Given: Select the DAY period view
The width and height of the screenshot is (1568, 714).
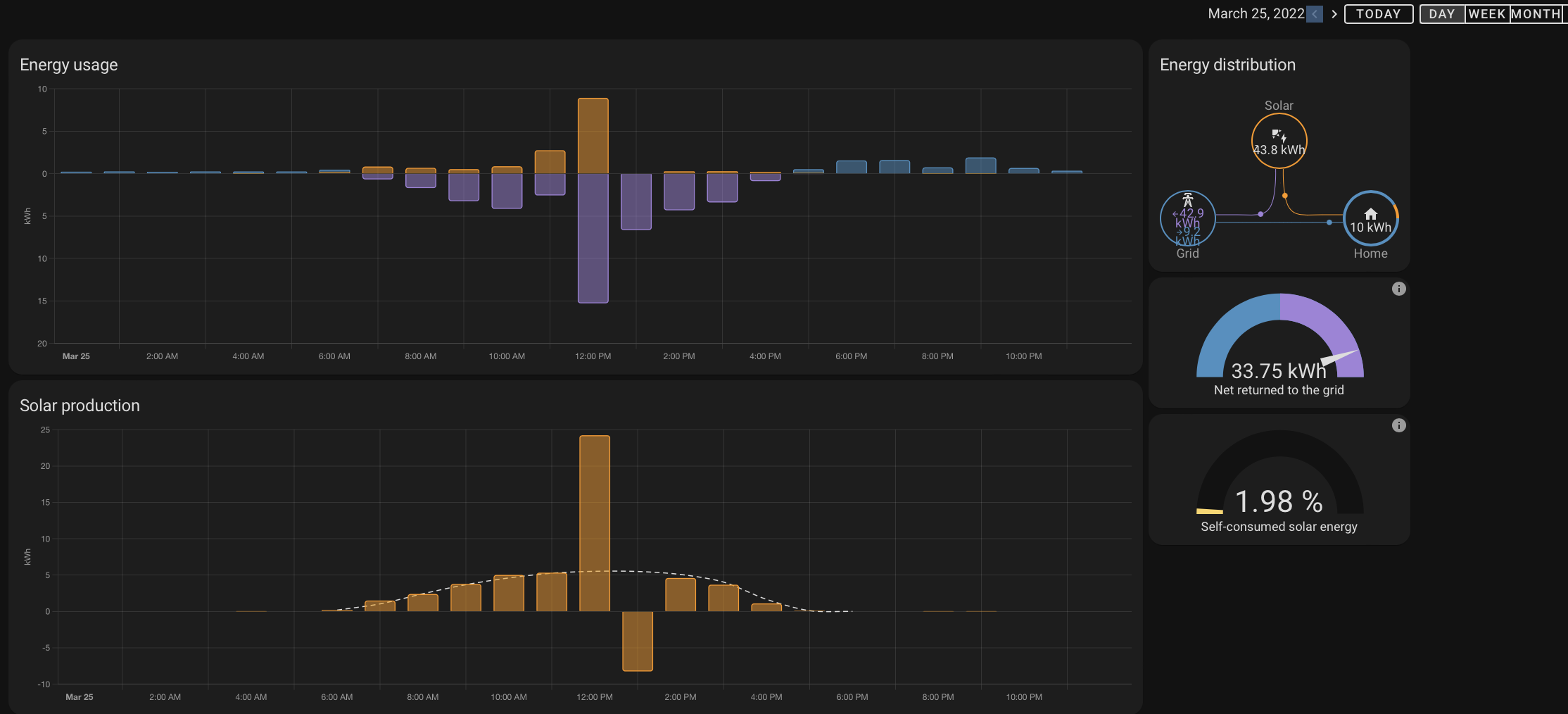Looking at the screenshot, I should click(1442, 14).
